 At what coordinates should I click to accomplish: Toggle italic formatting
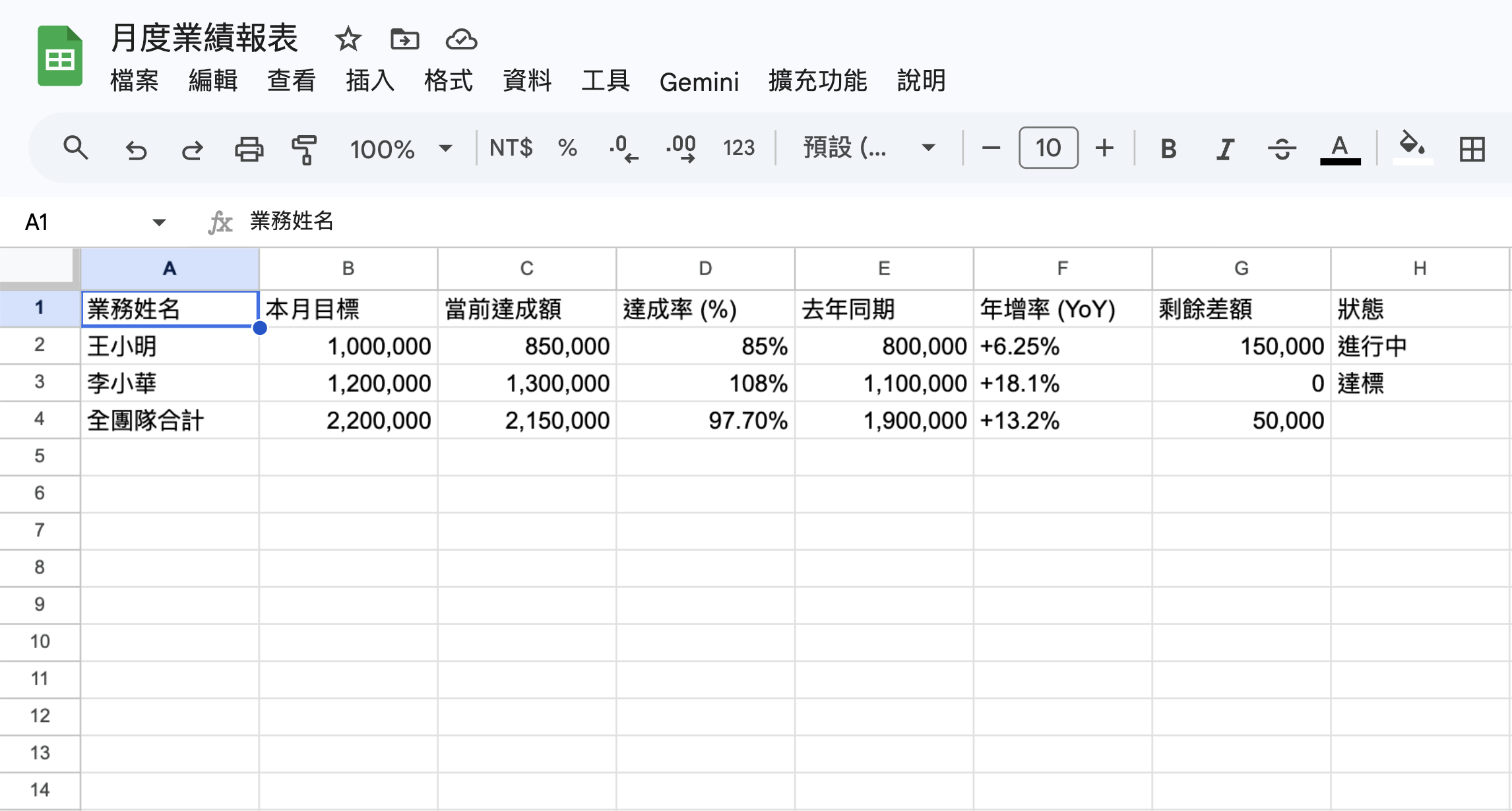coord(1224,148)
